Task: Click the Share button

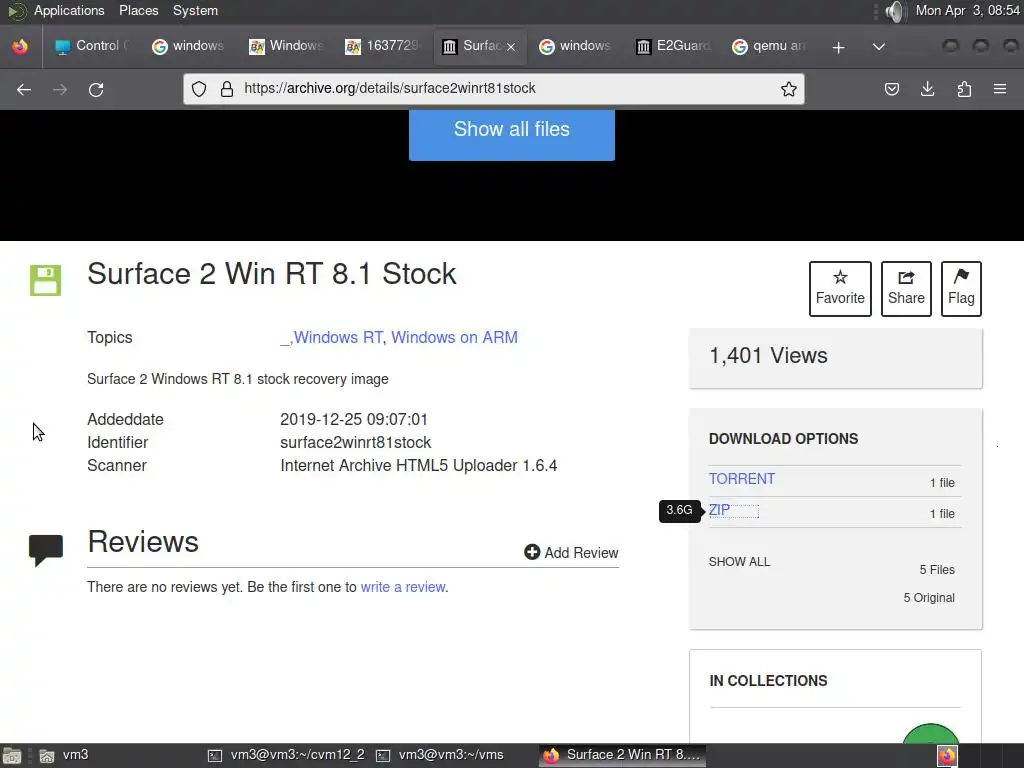Action: (906, 289)
